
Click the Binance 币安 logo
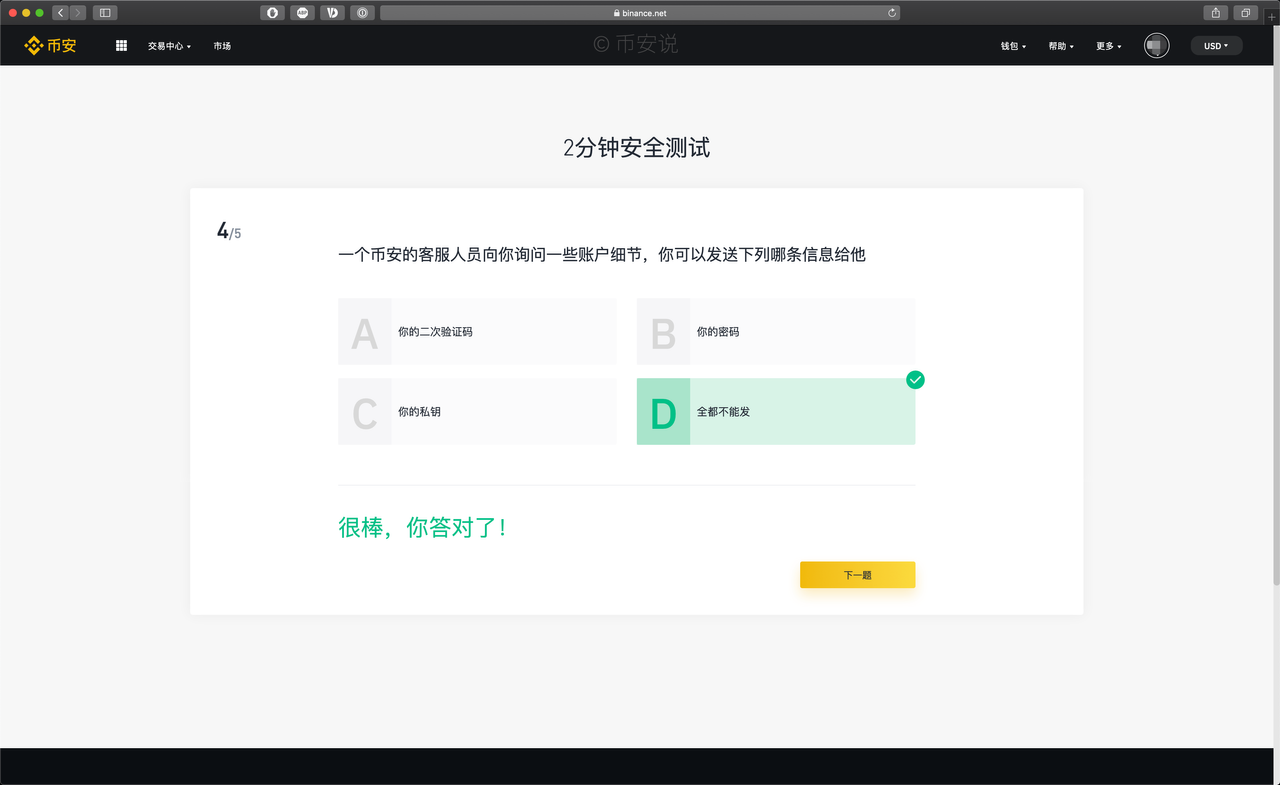click(50, 46)
